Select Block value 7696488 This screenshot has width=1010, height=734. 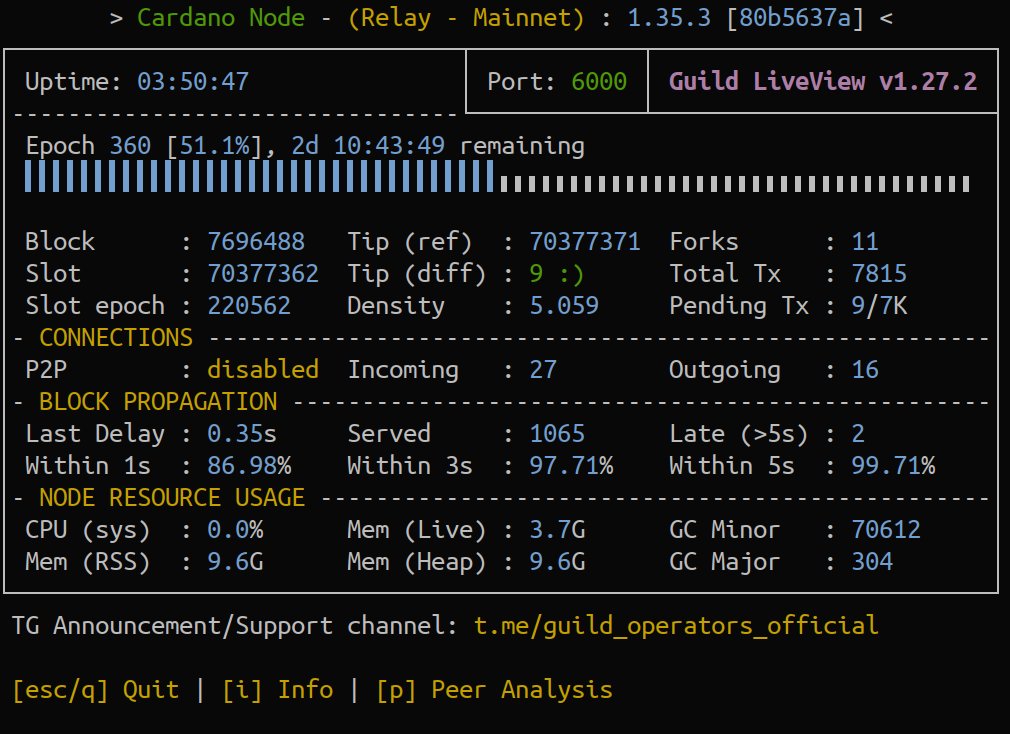point(256,242)
